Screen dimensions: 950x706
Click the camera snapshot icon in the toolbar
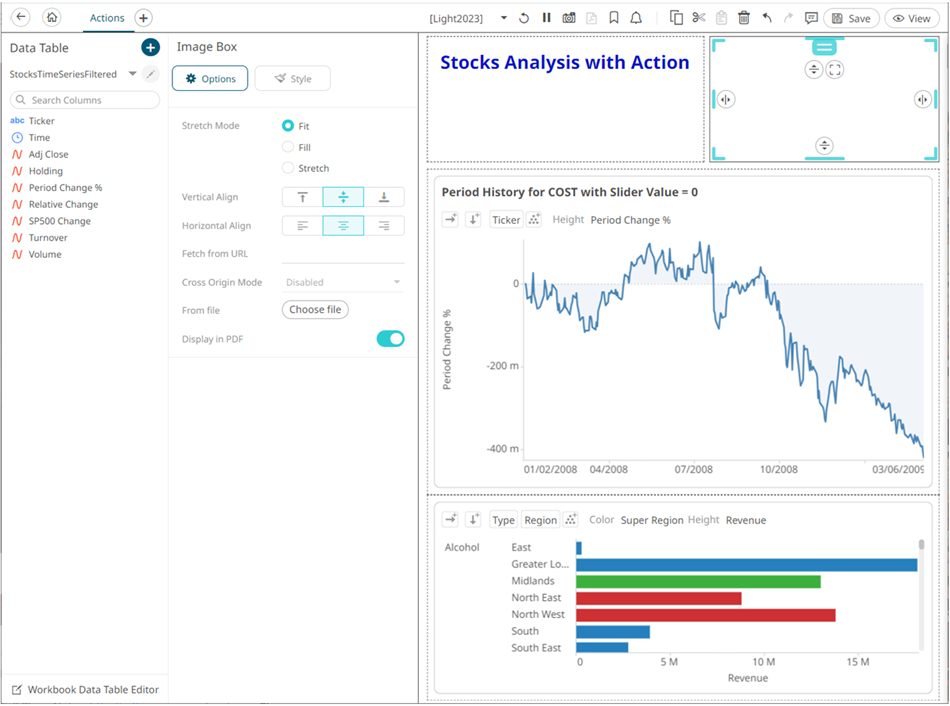tap(569, 18)
